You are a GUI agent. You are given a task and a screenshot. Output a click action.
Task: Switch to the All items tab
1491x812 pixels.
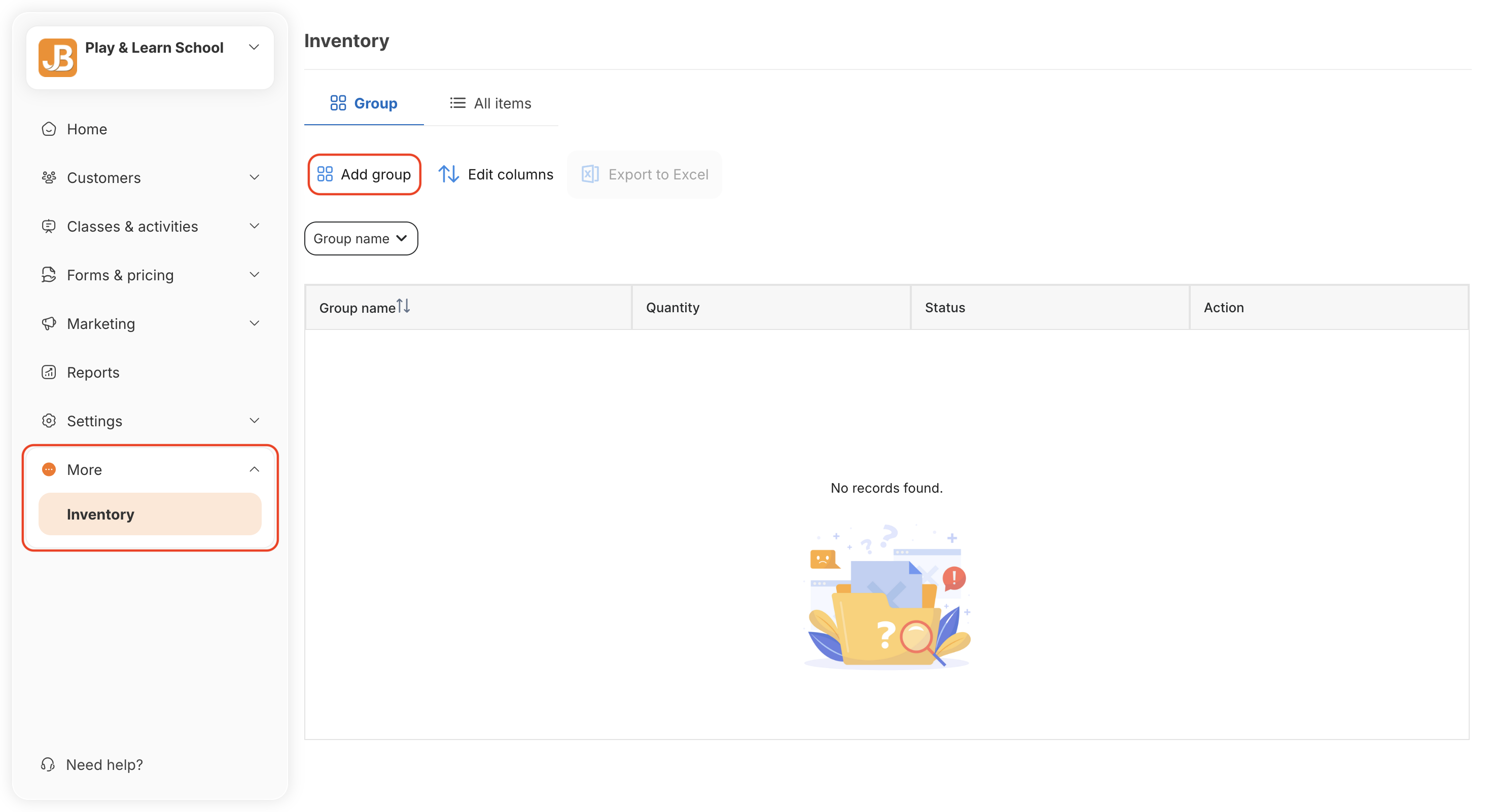(491, 103)
